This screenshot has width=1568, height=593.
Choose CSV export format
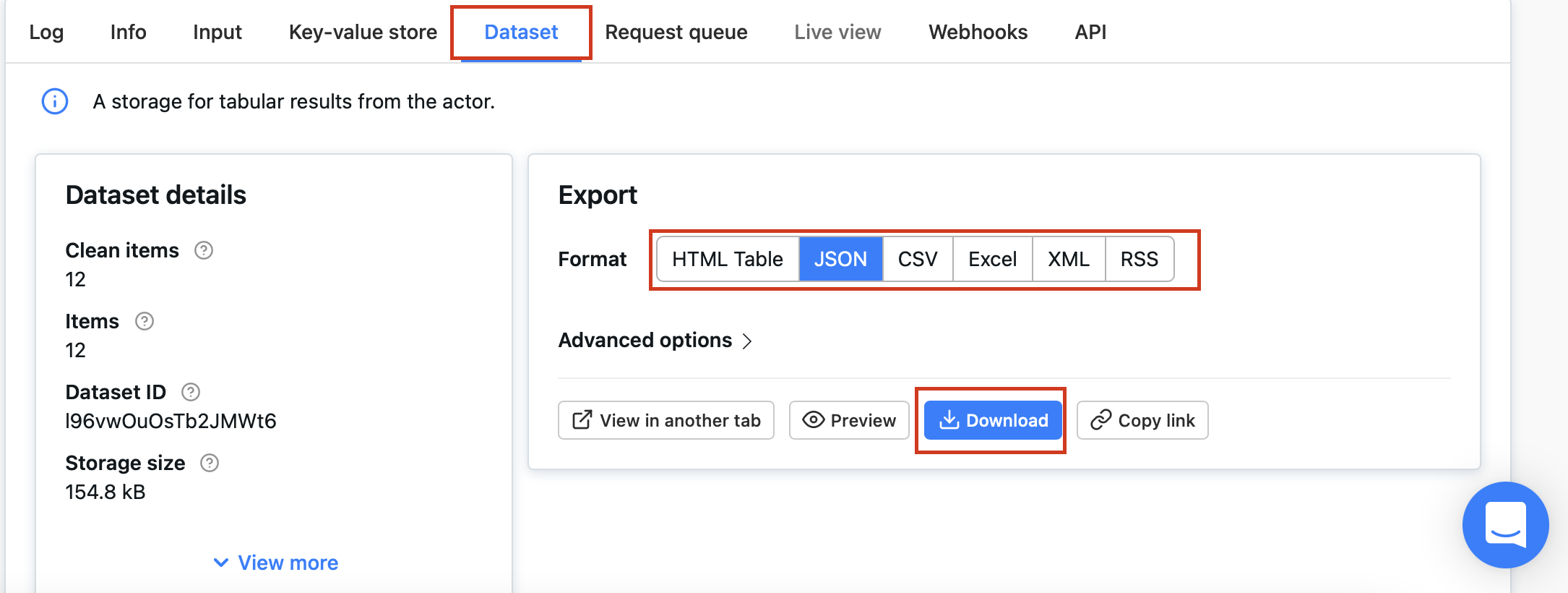[918, 259]
